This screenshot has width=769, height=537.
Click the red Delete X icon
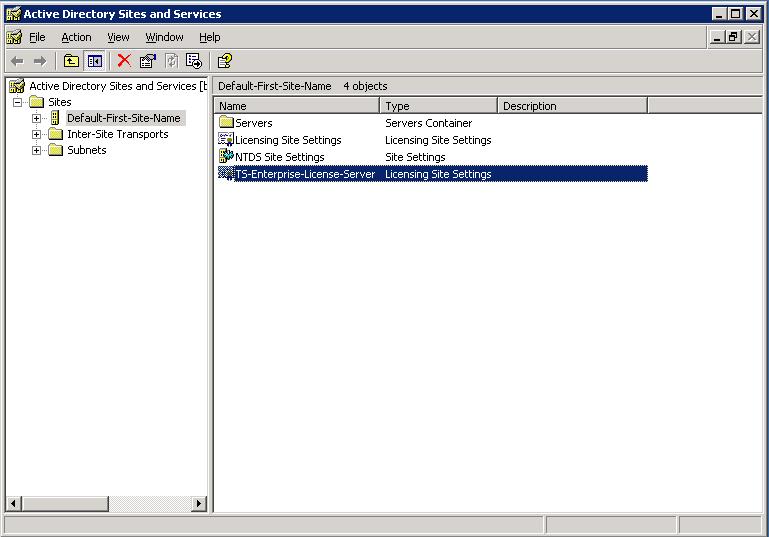124,61
